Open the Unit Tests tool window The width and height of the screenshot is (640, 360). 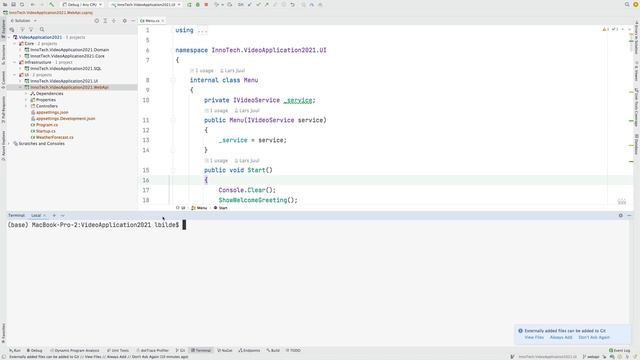(118, 350)
